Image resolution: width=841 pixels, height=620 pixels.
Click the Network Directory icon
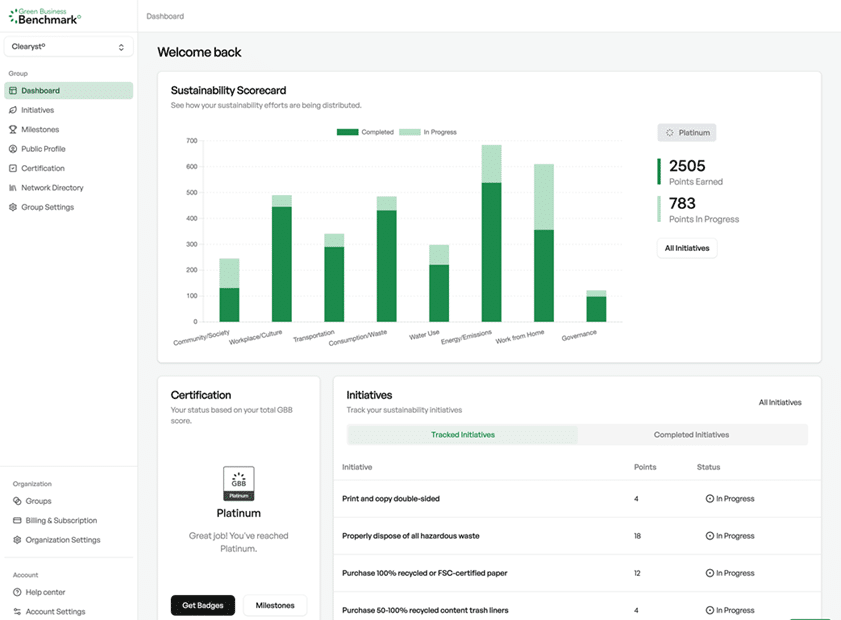coord(13,188)
